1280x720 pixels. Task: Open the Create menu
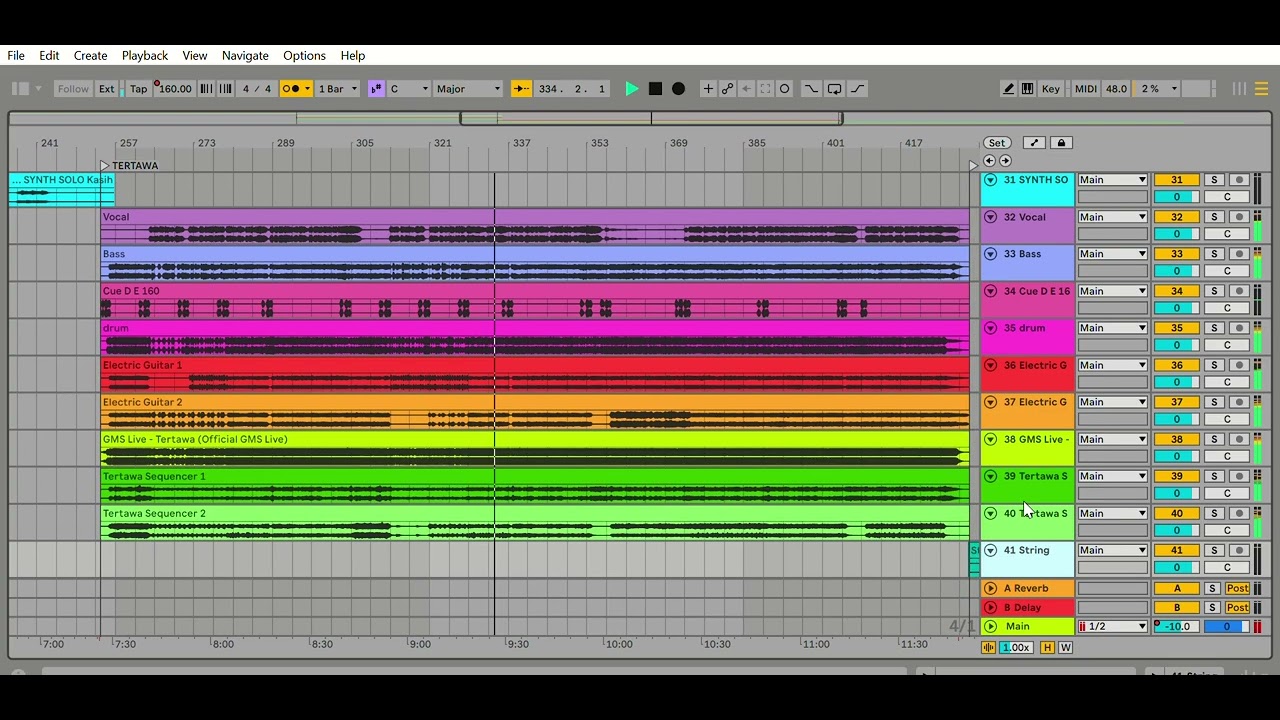90,56
